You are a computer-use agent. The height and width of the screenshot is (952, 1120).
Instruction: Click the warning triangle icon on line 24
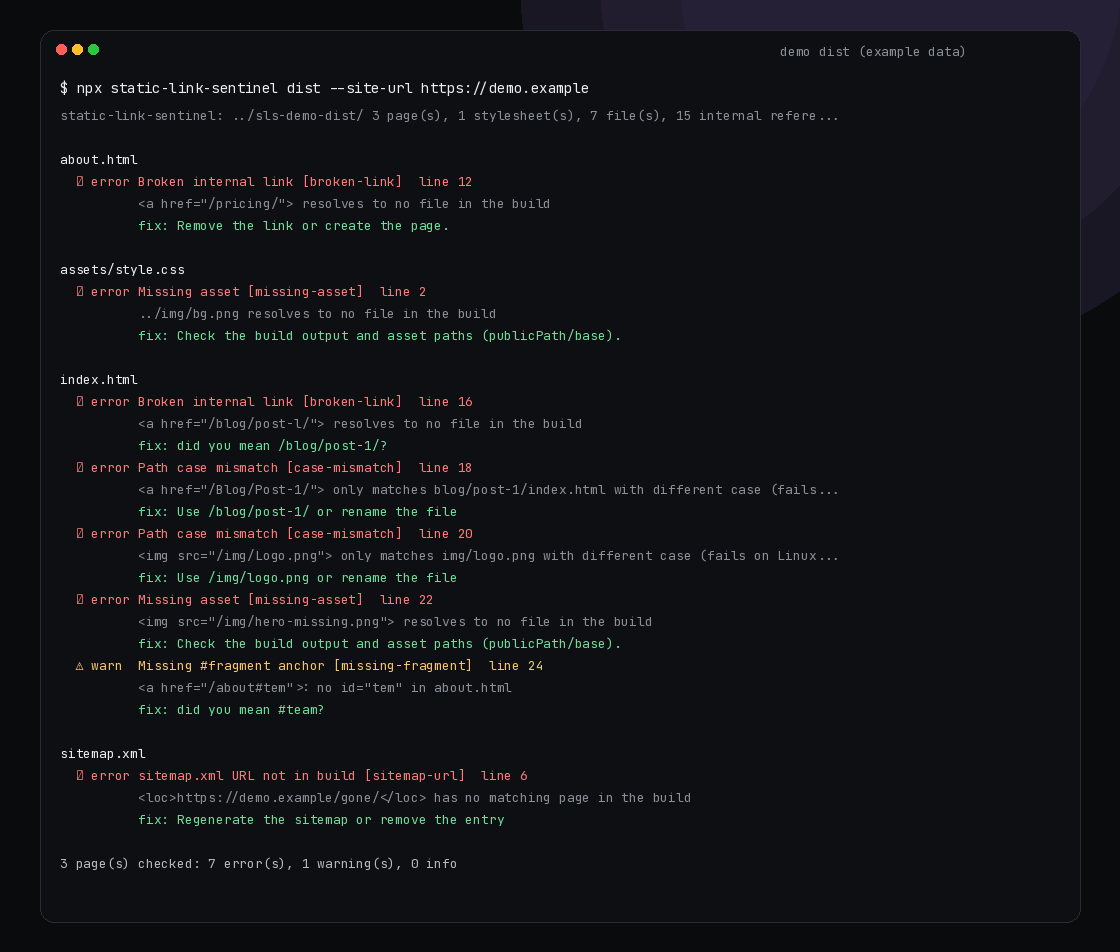[79, 666]
